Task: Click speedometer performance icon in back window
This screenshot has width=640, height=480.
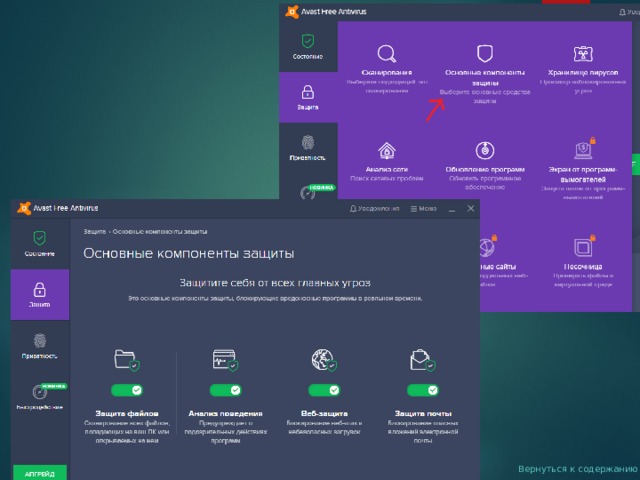Action: point(307,192)
